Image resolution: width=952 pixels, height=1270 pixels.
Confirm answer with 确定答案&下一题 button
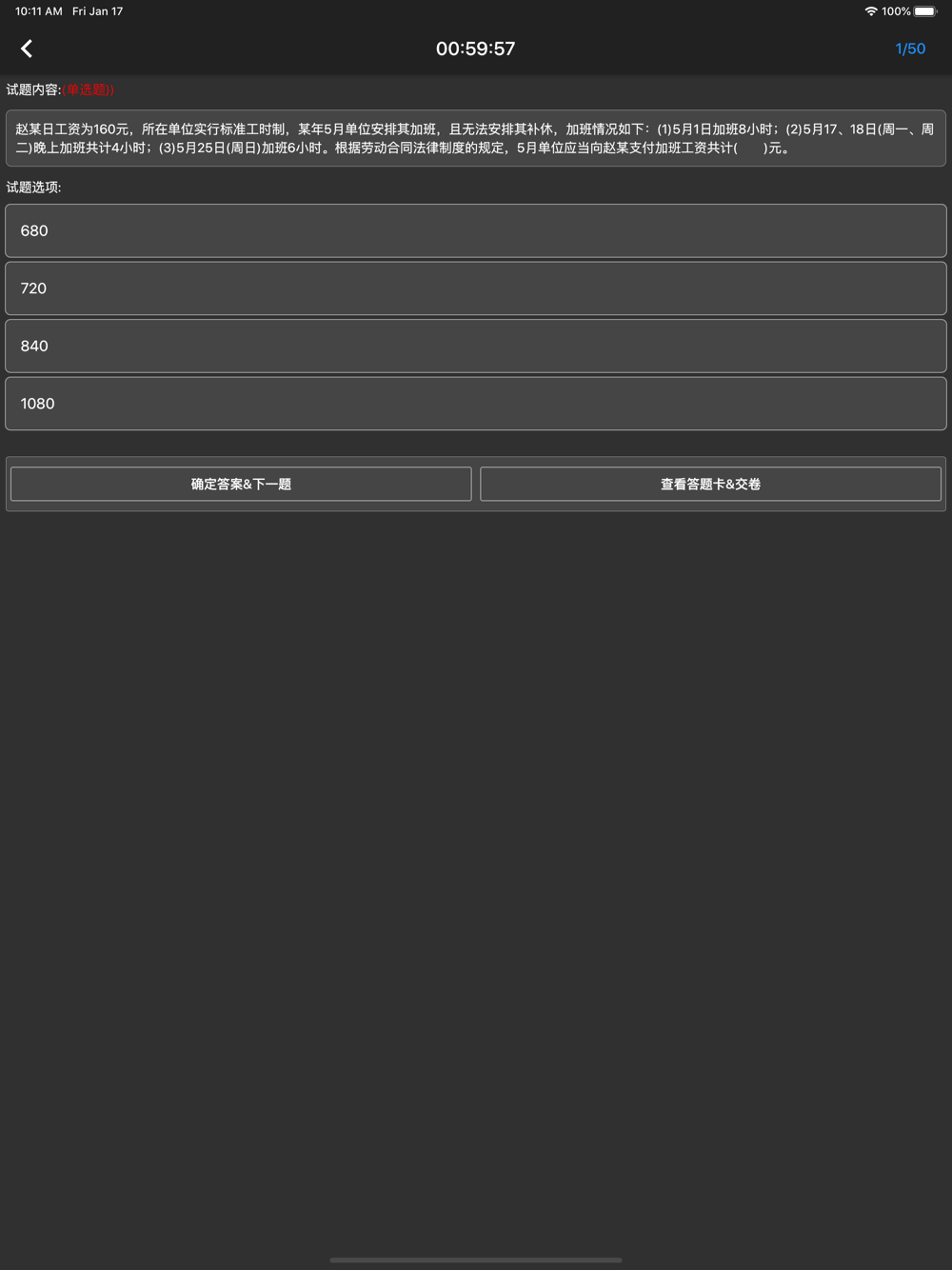241,484
